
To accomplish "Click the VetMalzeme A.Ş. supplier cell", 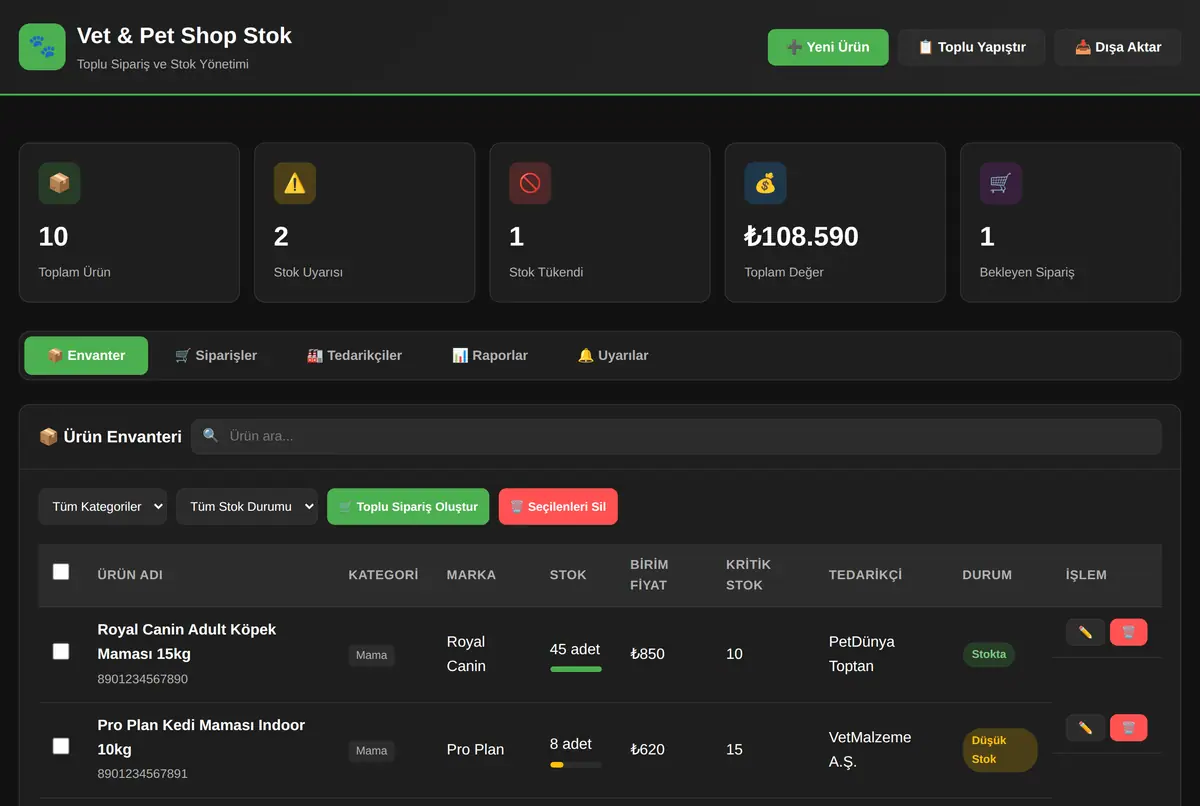I will [x=870, y=750].
